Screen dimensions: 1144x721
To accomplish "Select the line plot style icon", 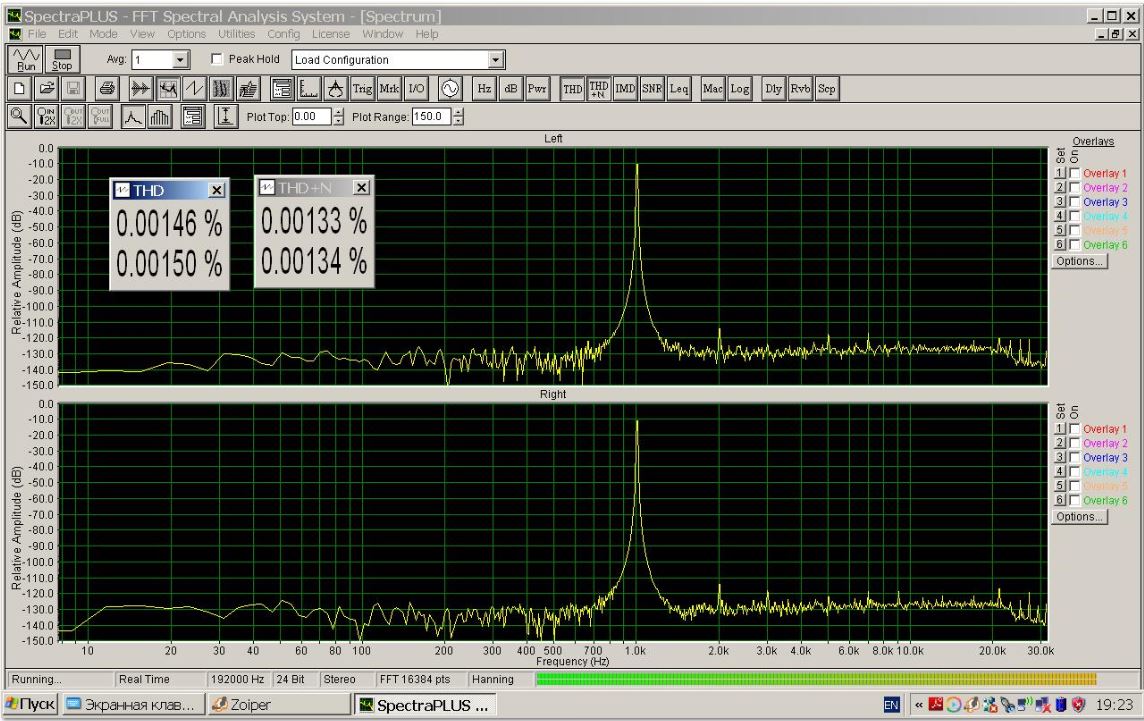I will click(x=133, y=117).
